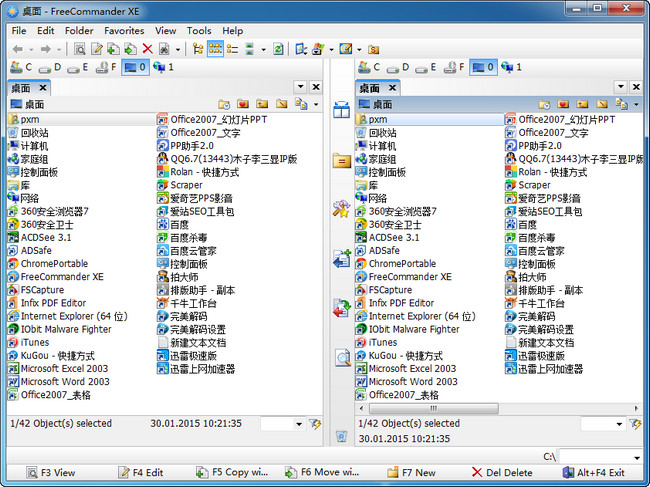The image size is (650, 487).
Task: Open the File menu
Action: 19,31
